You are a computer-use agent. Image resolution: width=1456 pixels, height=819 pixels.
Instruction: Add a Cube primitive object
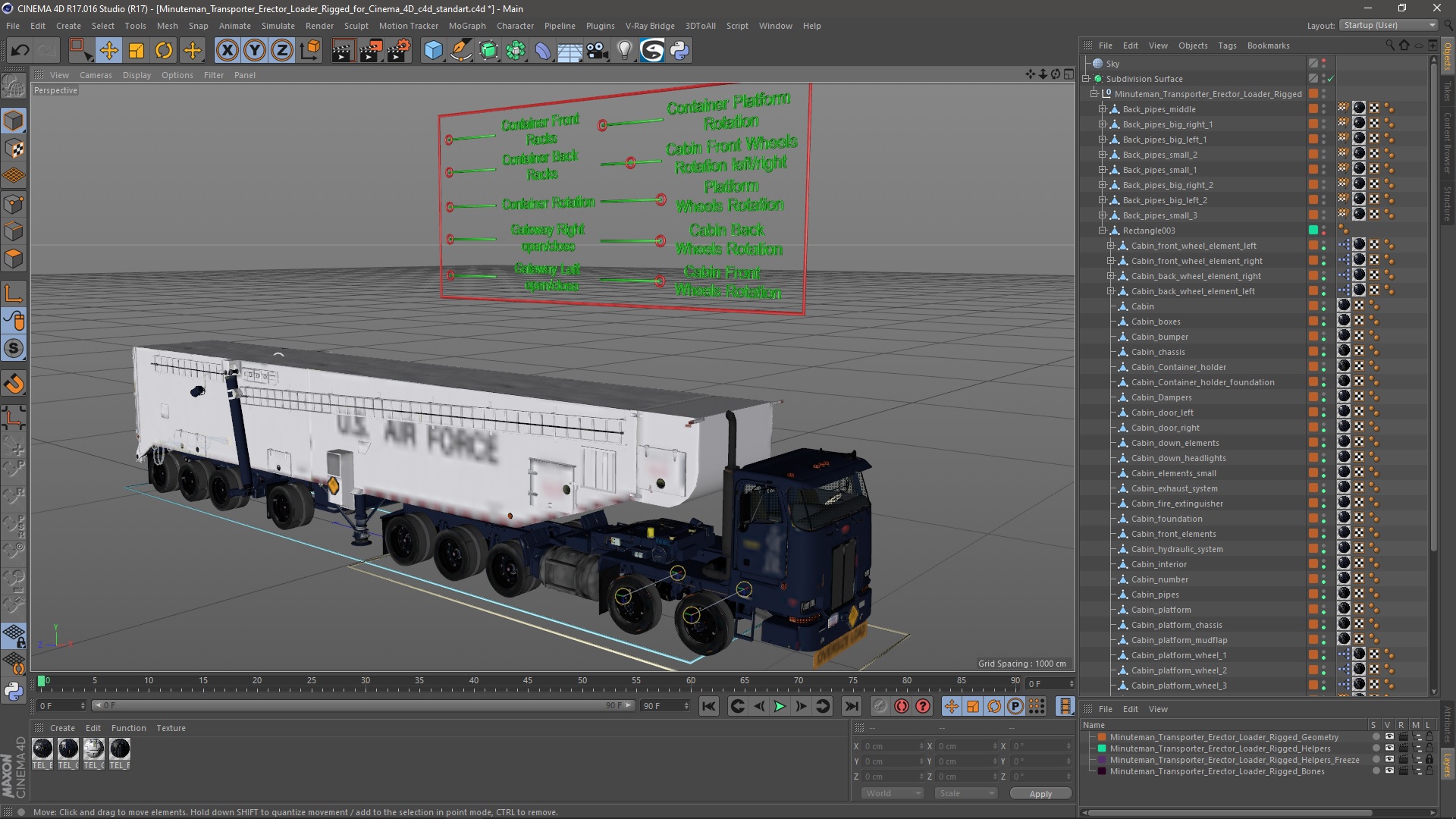(433, 51)
